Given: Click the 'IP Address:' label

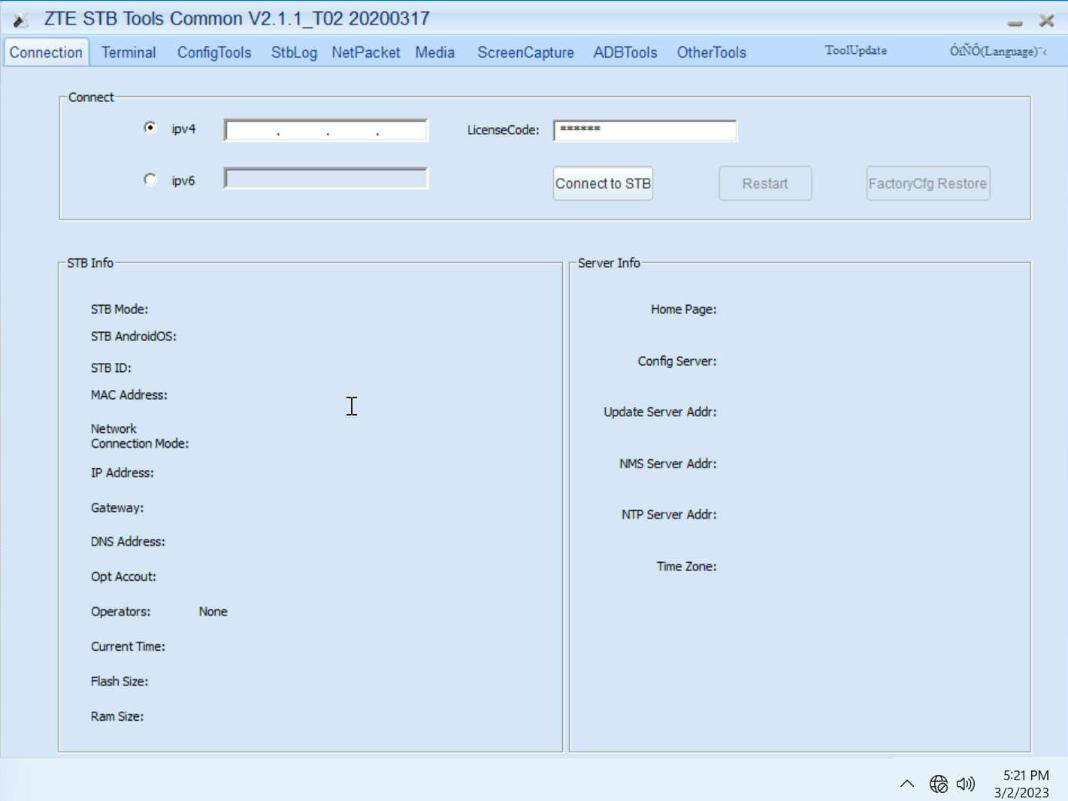Looking at the screenshot, I should pos(122,473).
